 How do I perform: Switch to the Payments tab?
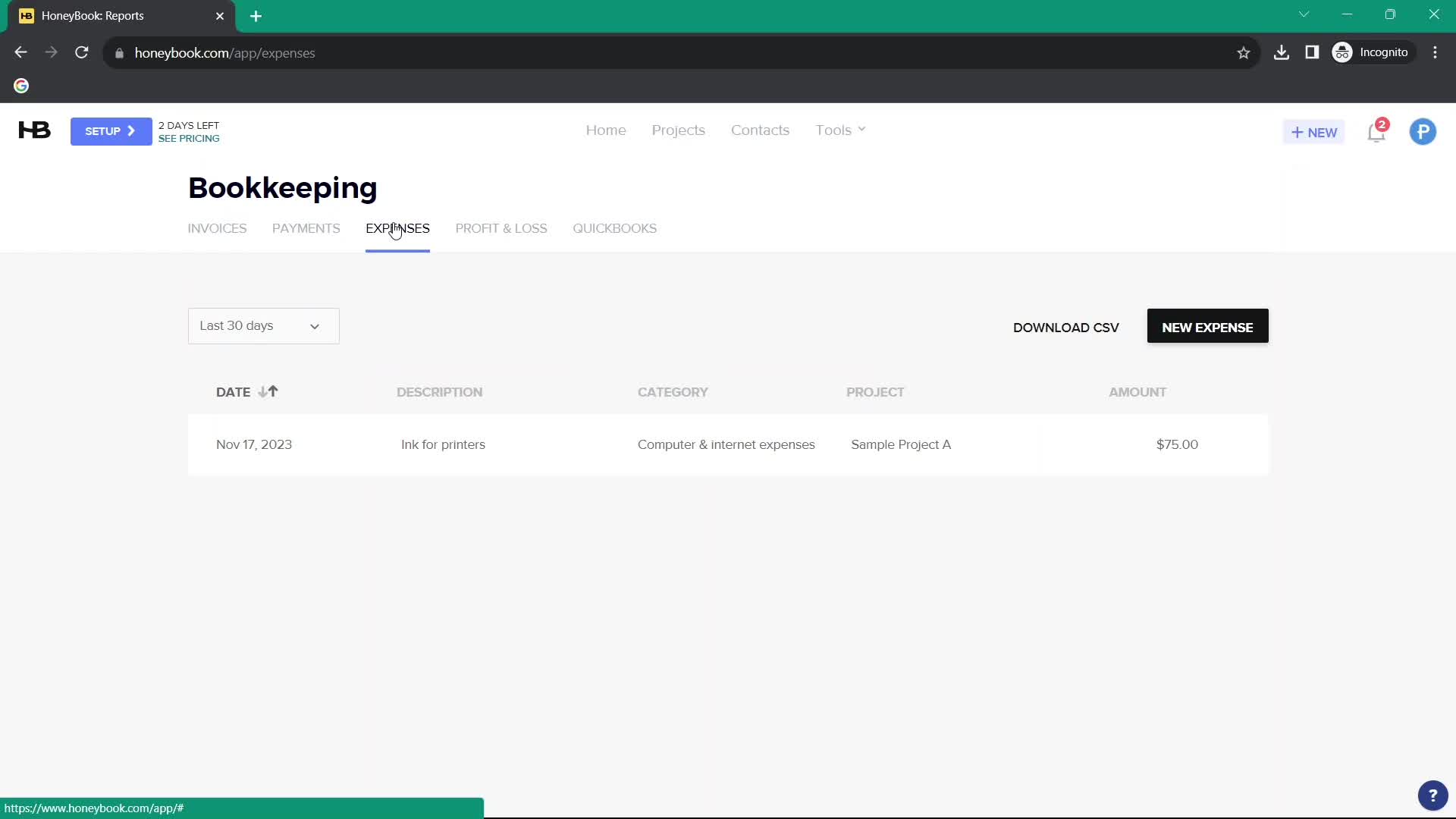coord(306,228)
